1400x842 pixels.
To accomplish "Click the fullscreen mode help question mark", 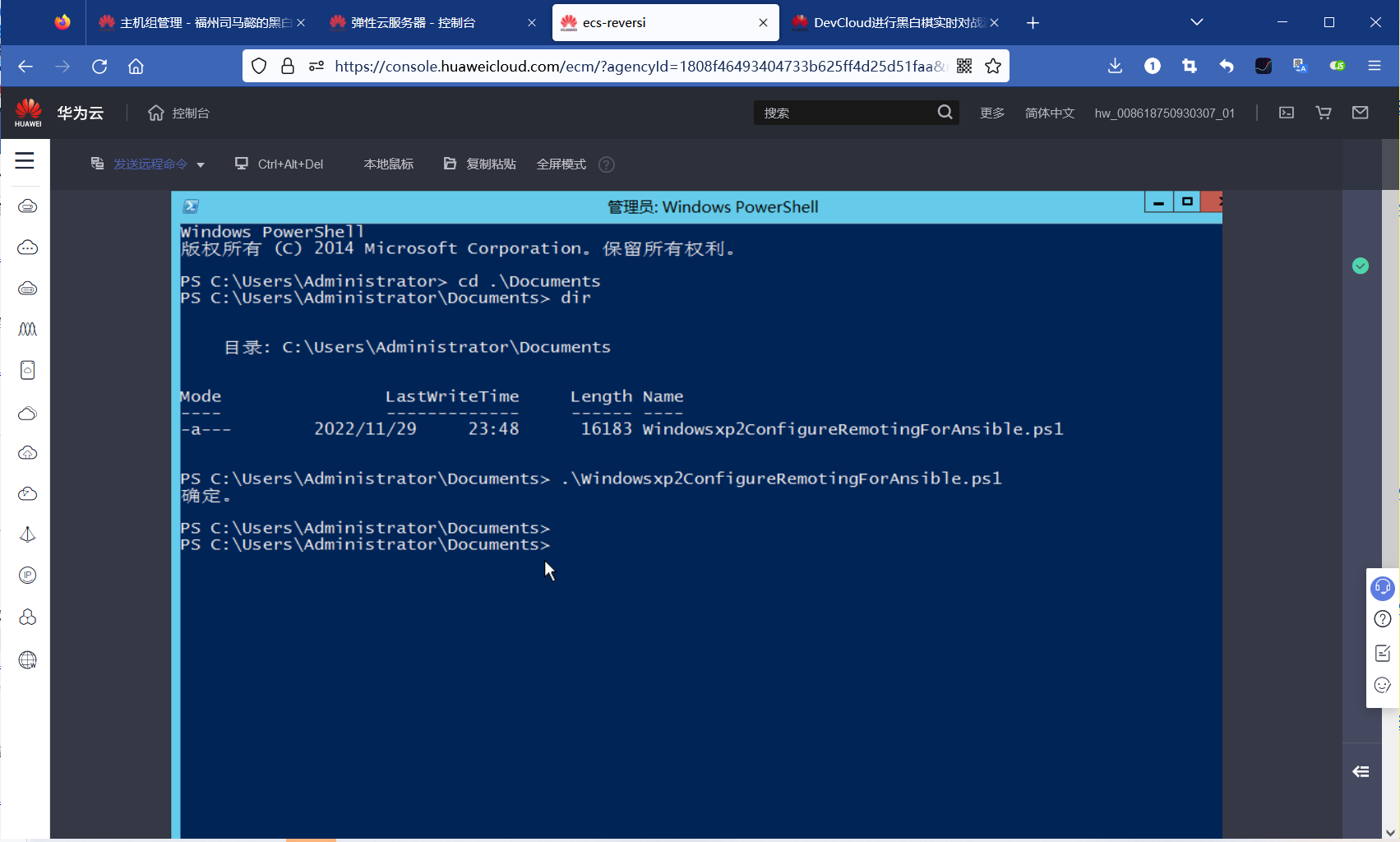I will coord(607,164).
